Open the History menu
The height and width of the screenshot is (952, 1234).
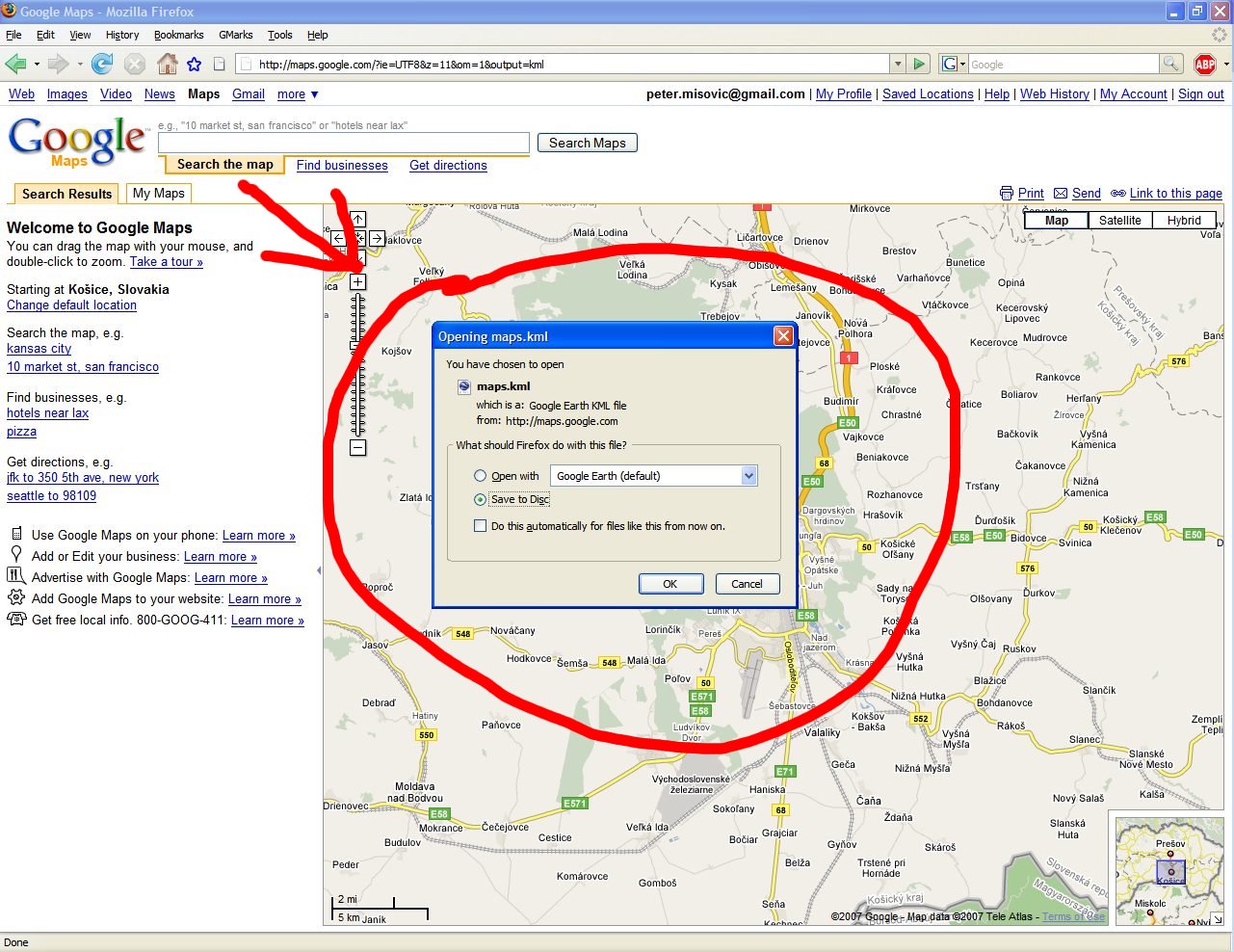click(x=122, y=35)
